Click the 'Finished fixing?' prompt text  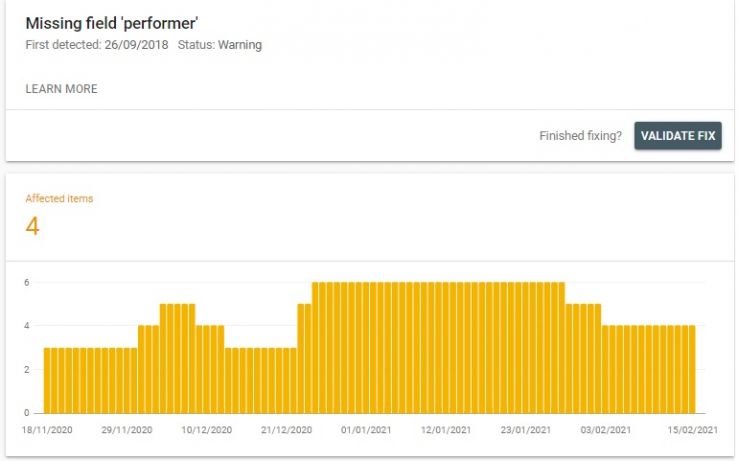click(580, 136)
